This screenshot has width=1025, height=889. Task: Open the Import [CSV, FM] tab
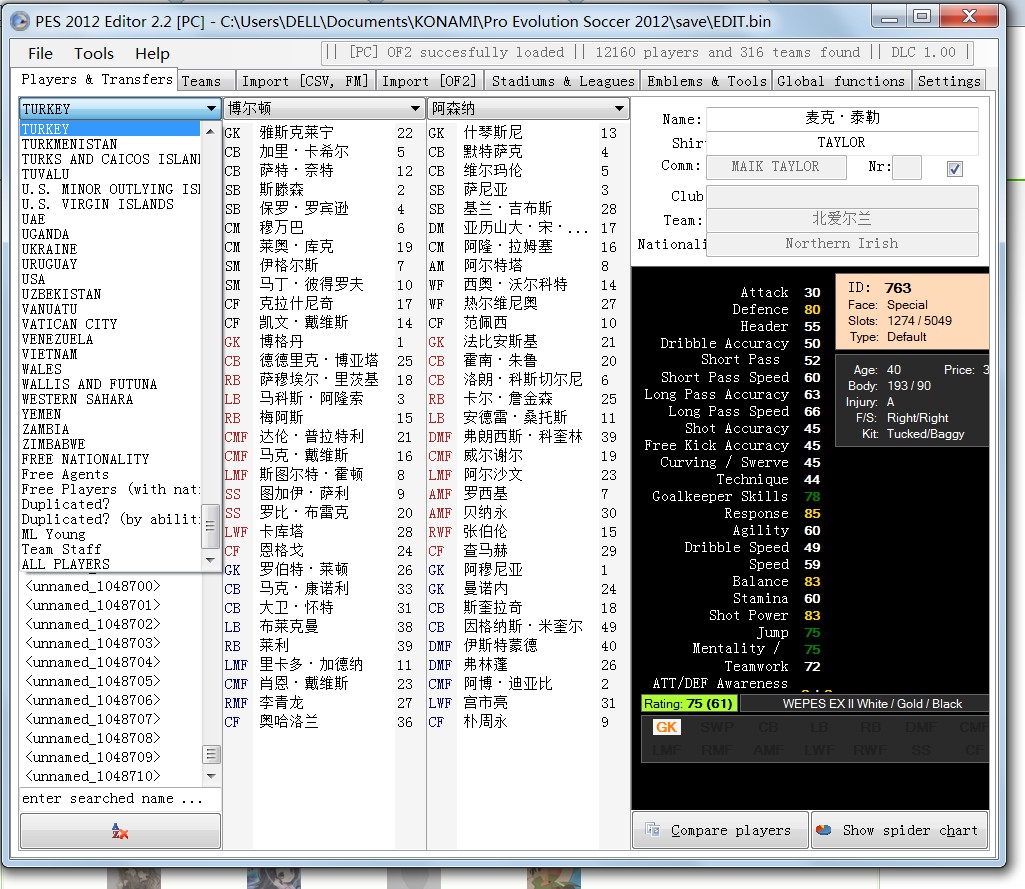pos(305,81)
